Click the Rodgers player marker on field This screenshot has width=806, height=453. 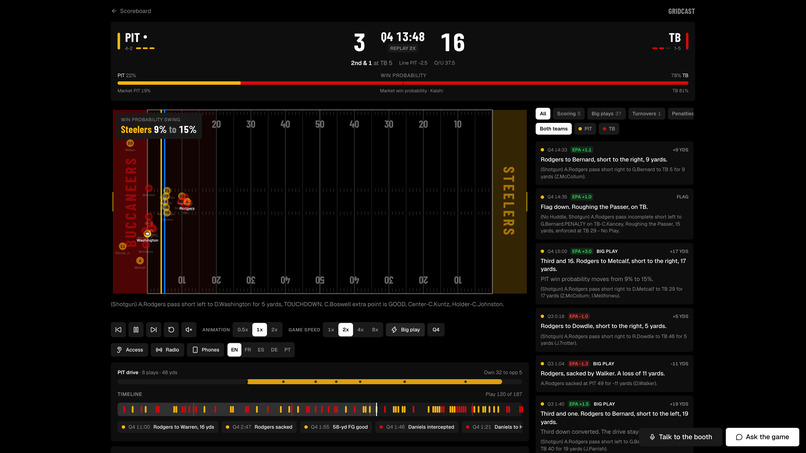[187, 202]
